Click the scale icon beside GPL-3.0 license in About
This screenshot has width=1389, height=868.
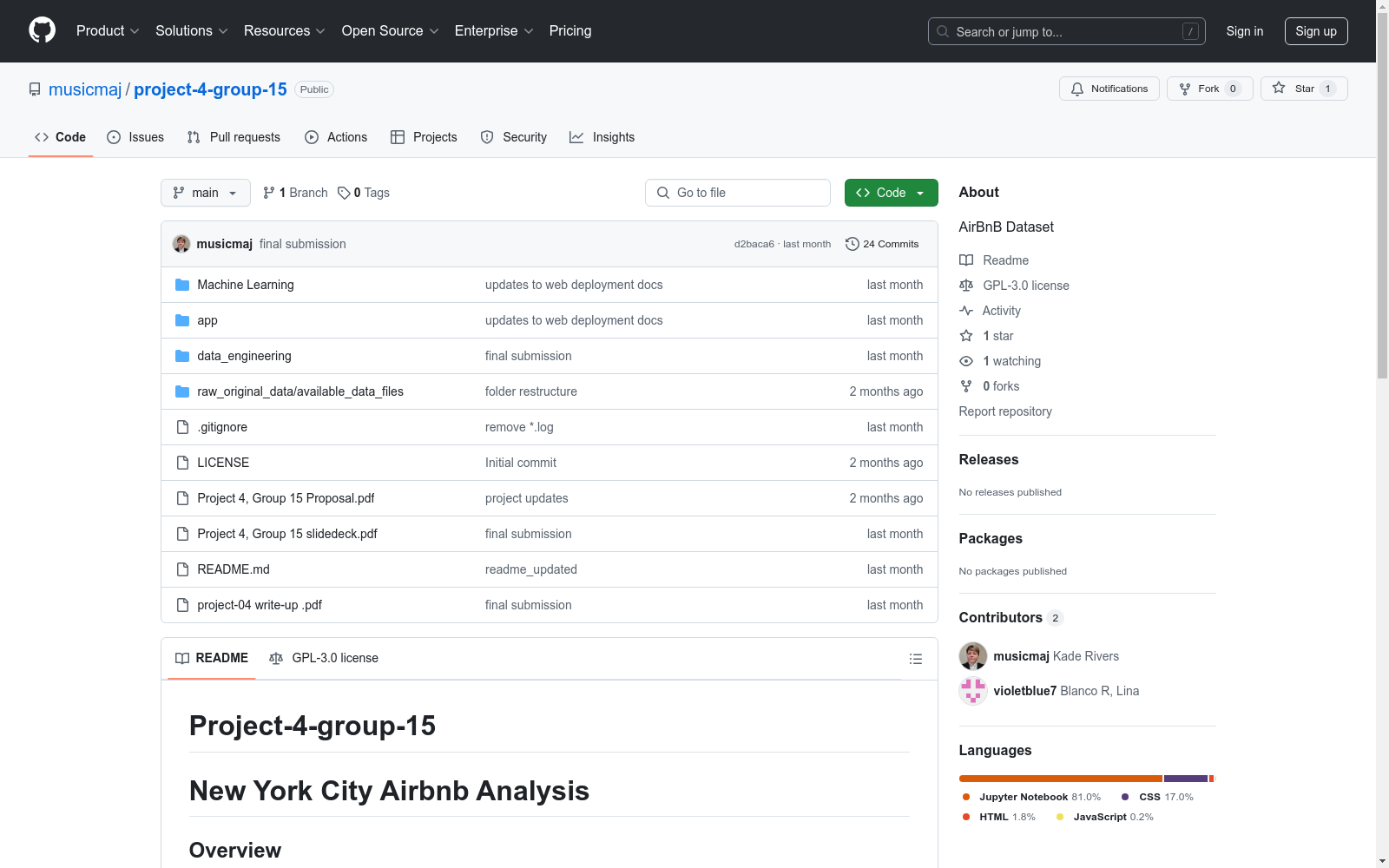pyautogui.click(x=966, y=286)
